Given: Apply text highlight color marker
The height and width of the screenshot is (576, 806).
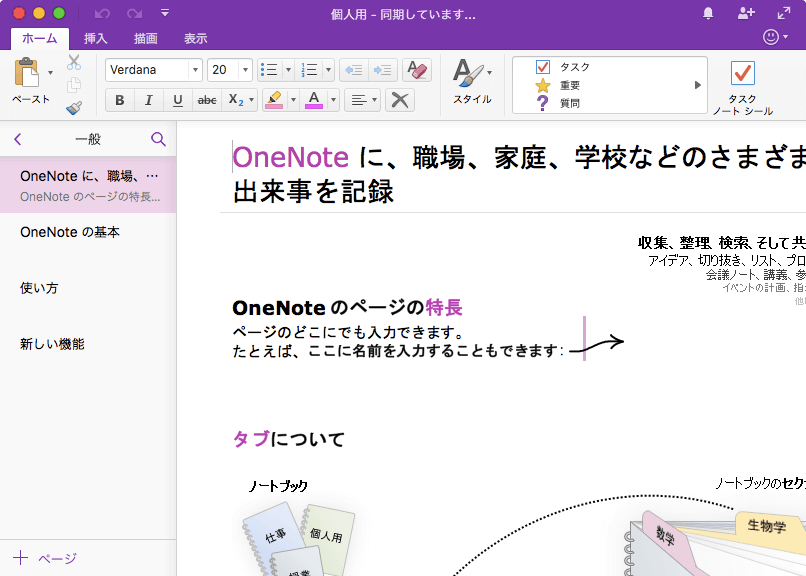Looking at the screenshot, I should point(274,100).
